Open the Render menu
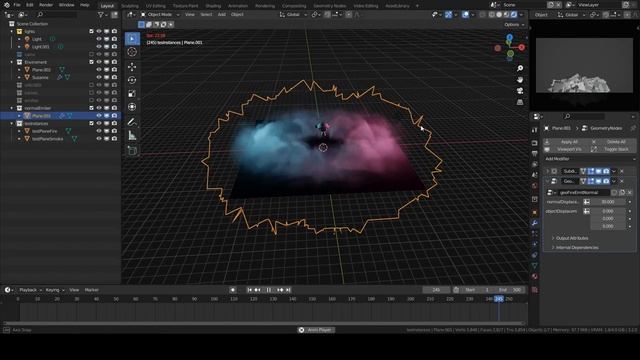Image resolution: width=640 pixels, height=360 pixels. coord(46,5)
